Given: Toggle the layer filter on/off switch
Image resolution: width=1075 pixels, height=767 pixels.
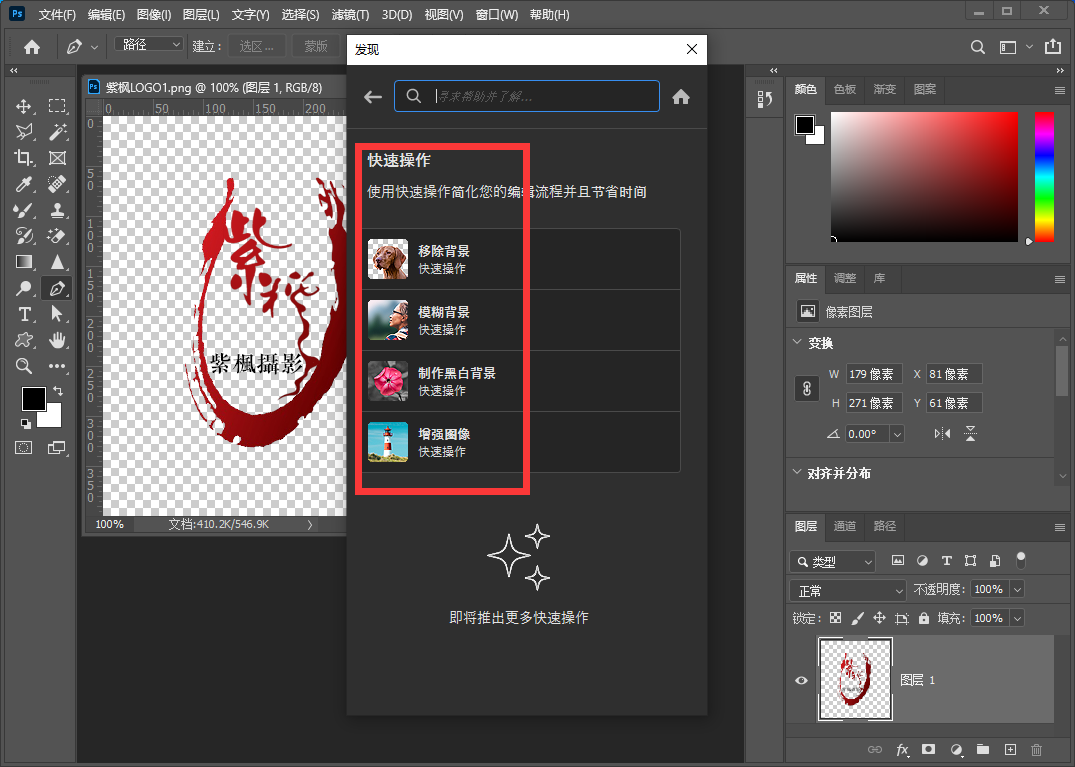Looking at the screenshot, I should click(x=1021, y=560).
